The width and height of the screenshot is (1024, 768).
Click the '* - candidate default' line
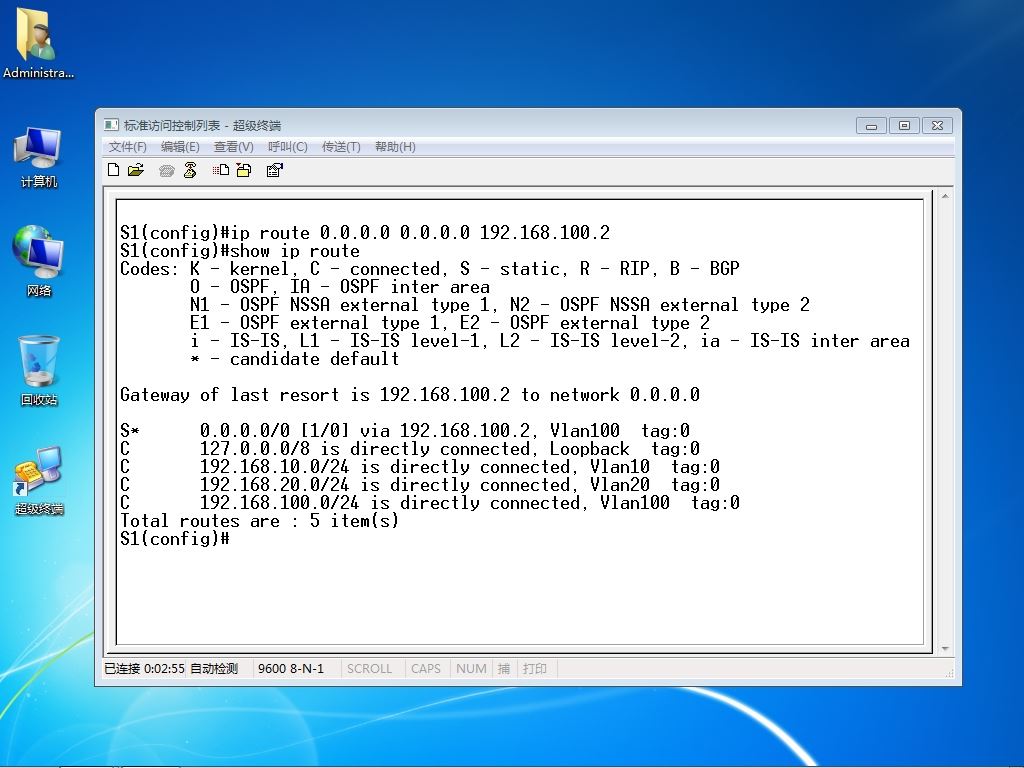(x=295, y=359)
